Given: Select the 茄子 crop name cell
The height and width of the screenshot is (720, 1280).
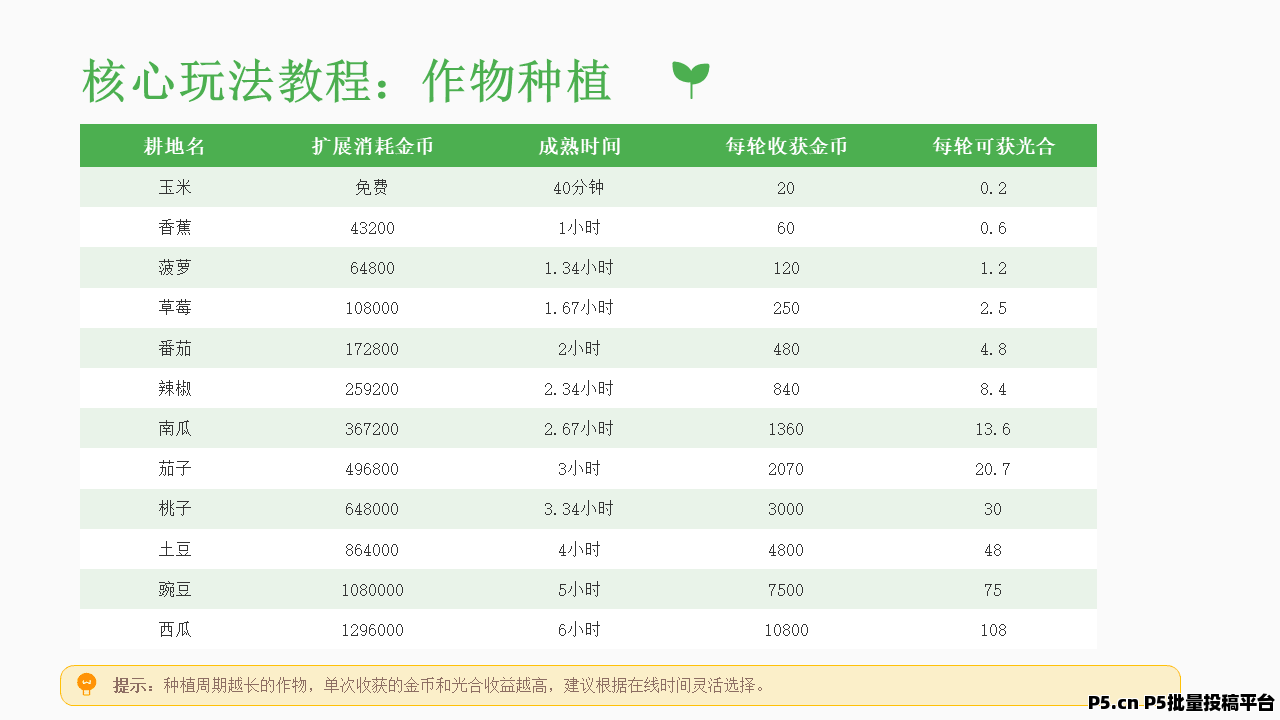Looking at the screenshot, I should click(175, 469).
